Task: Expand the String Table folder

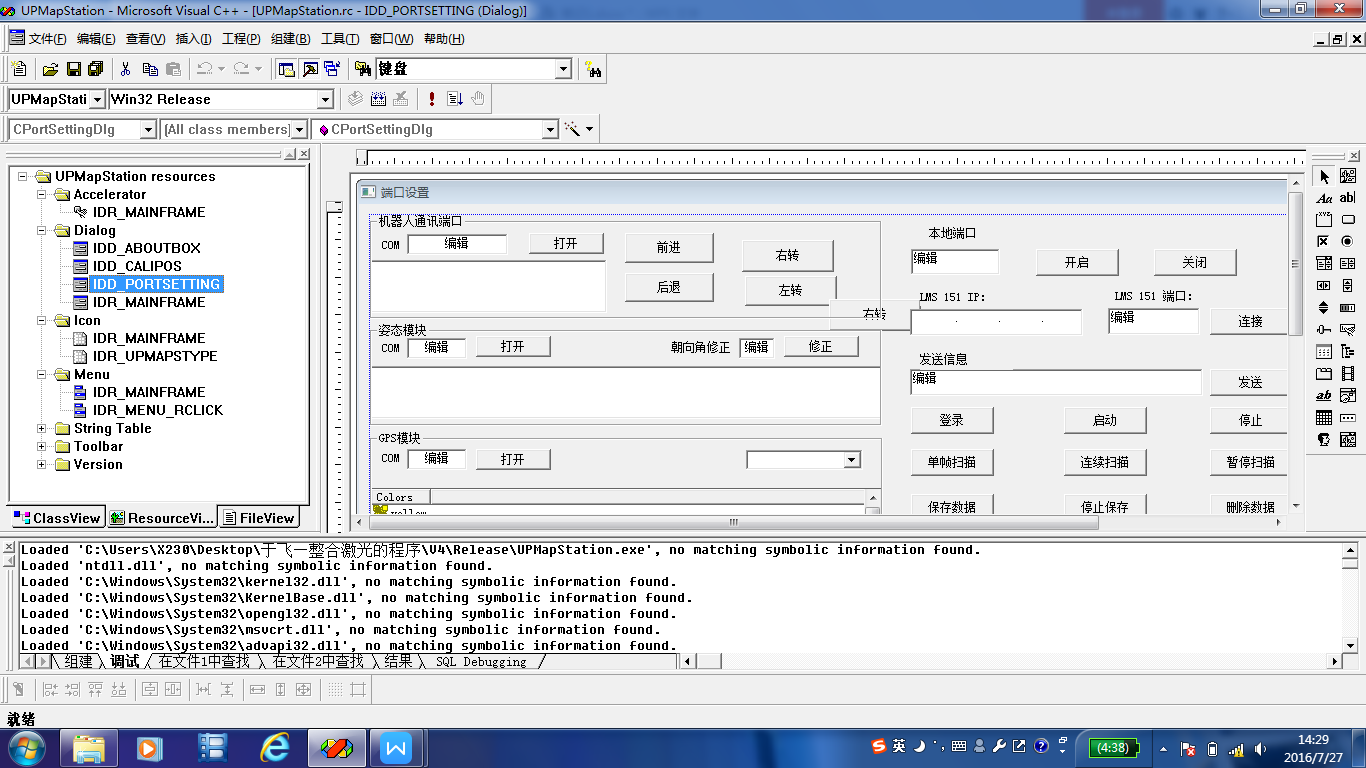Action: click(42, 428)
